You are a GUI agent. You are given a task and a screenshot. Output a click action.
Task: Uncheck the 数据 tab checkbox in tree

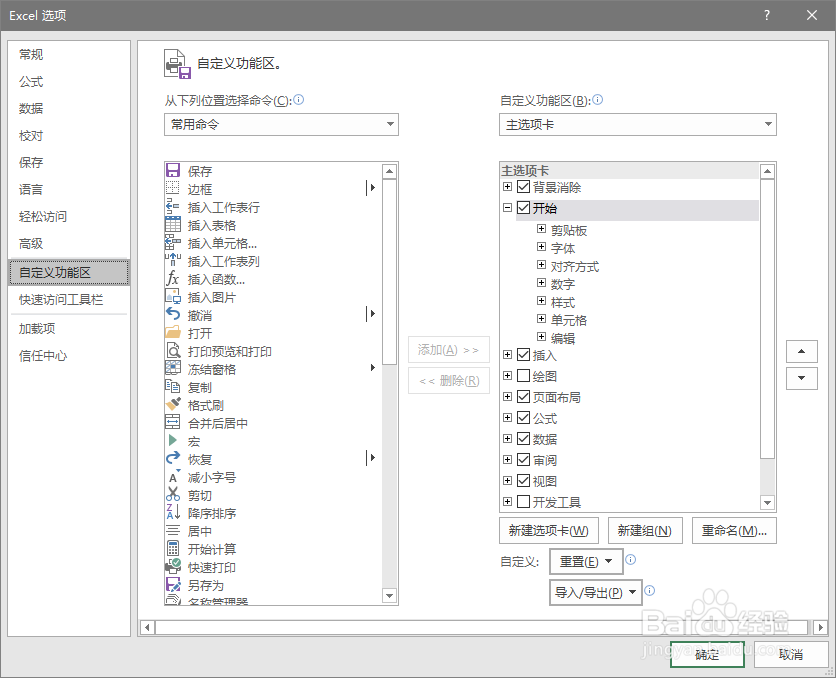pos(524,438)
